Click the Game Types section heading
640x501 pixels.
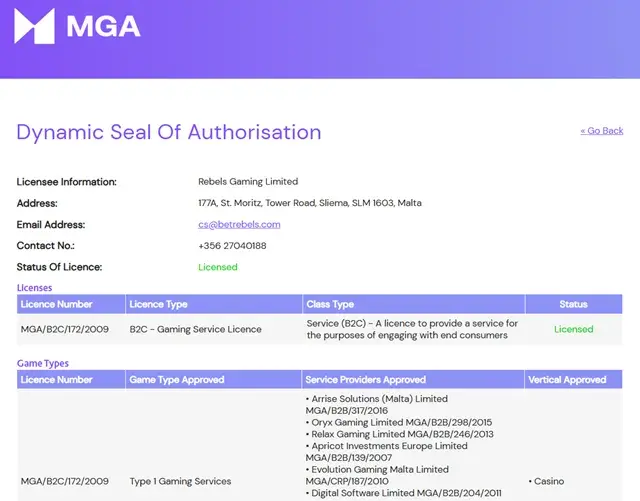[42, 363]
